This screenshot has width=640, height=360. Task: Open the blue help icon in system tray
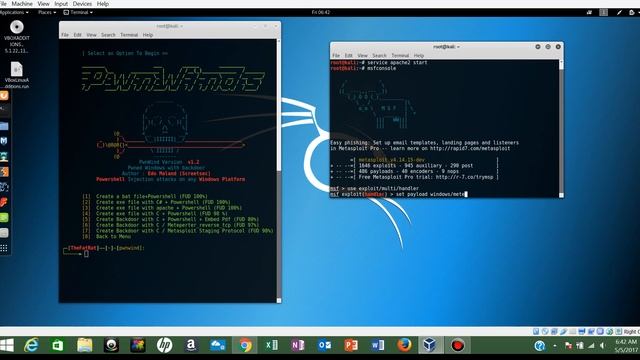tap(540, 346)
